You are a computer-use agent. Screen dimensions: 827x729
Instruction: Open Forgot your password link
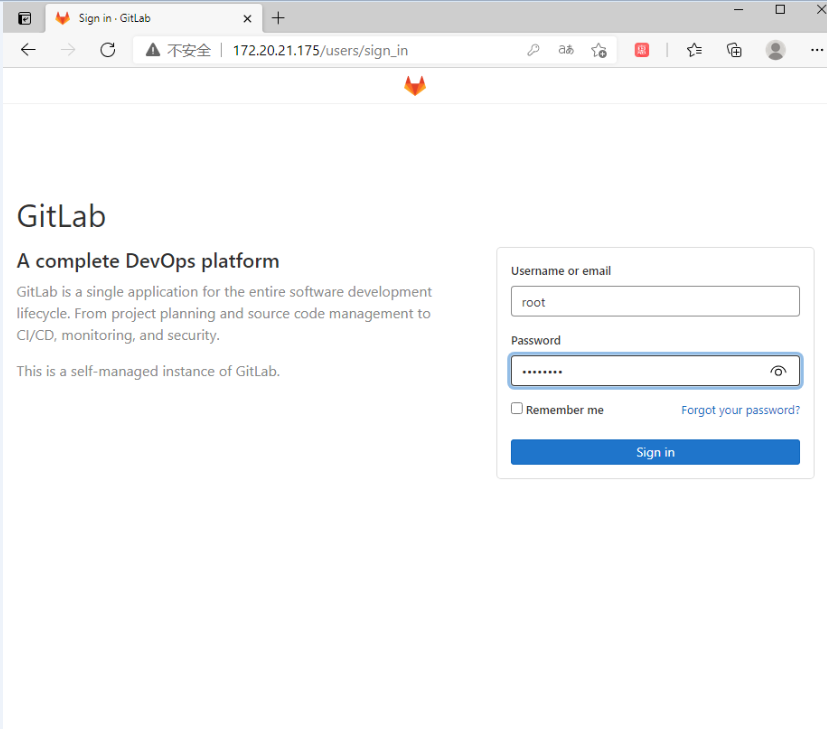tap(741, 410)
